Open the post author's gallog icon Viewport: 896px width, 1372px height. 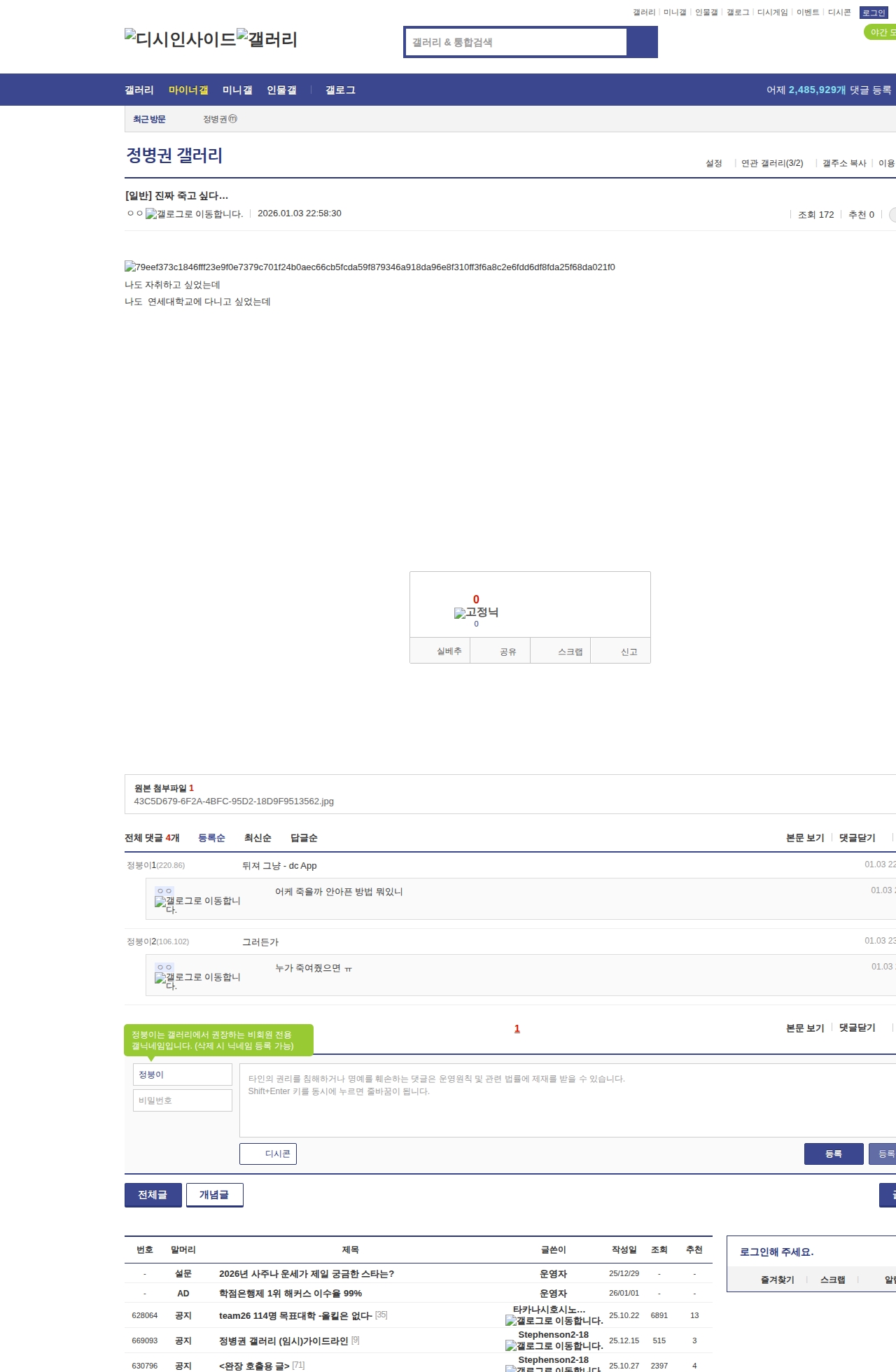coord(195,214)
